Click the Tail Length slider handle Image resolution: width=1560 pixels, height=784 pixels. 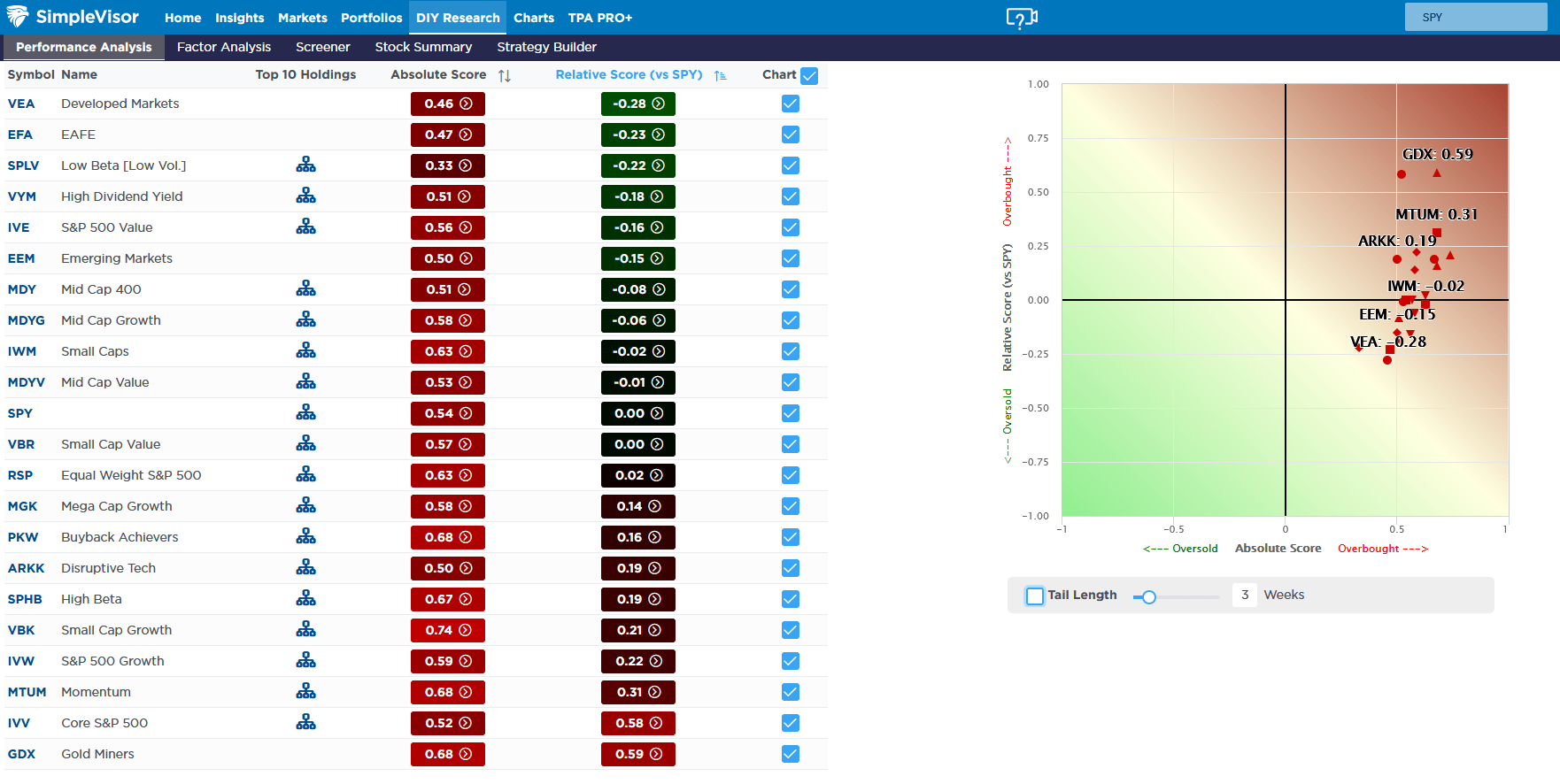(x=1148, y=597)
